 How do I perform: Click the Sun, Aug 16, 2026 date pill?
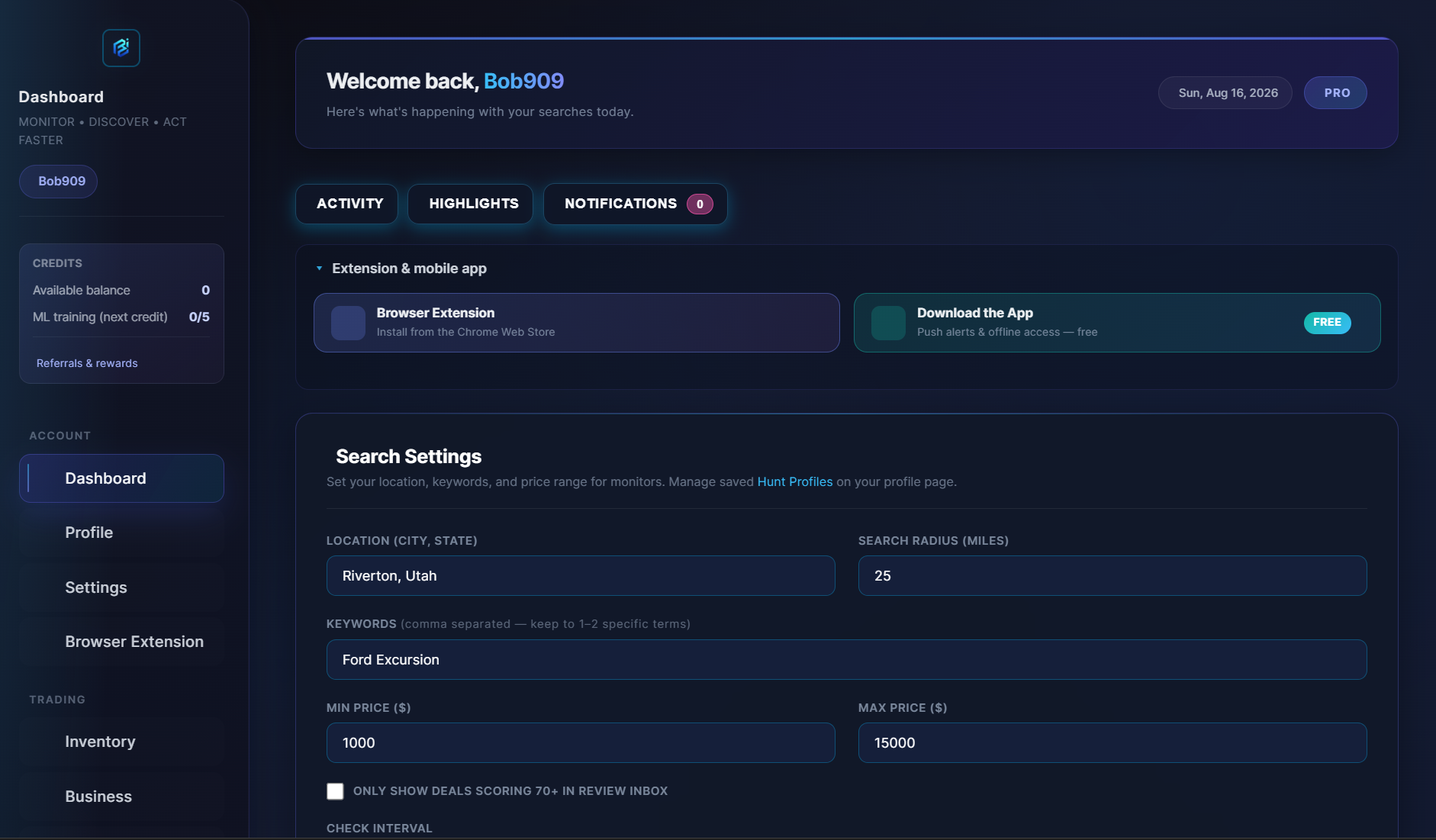1225,93
